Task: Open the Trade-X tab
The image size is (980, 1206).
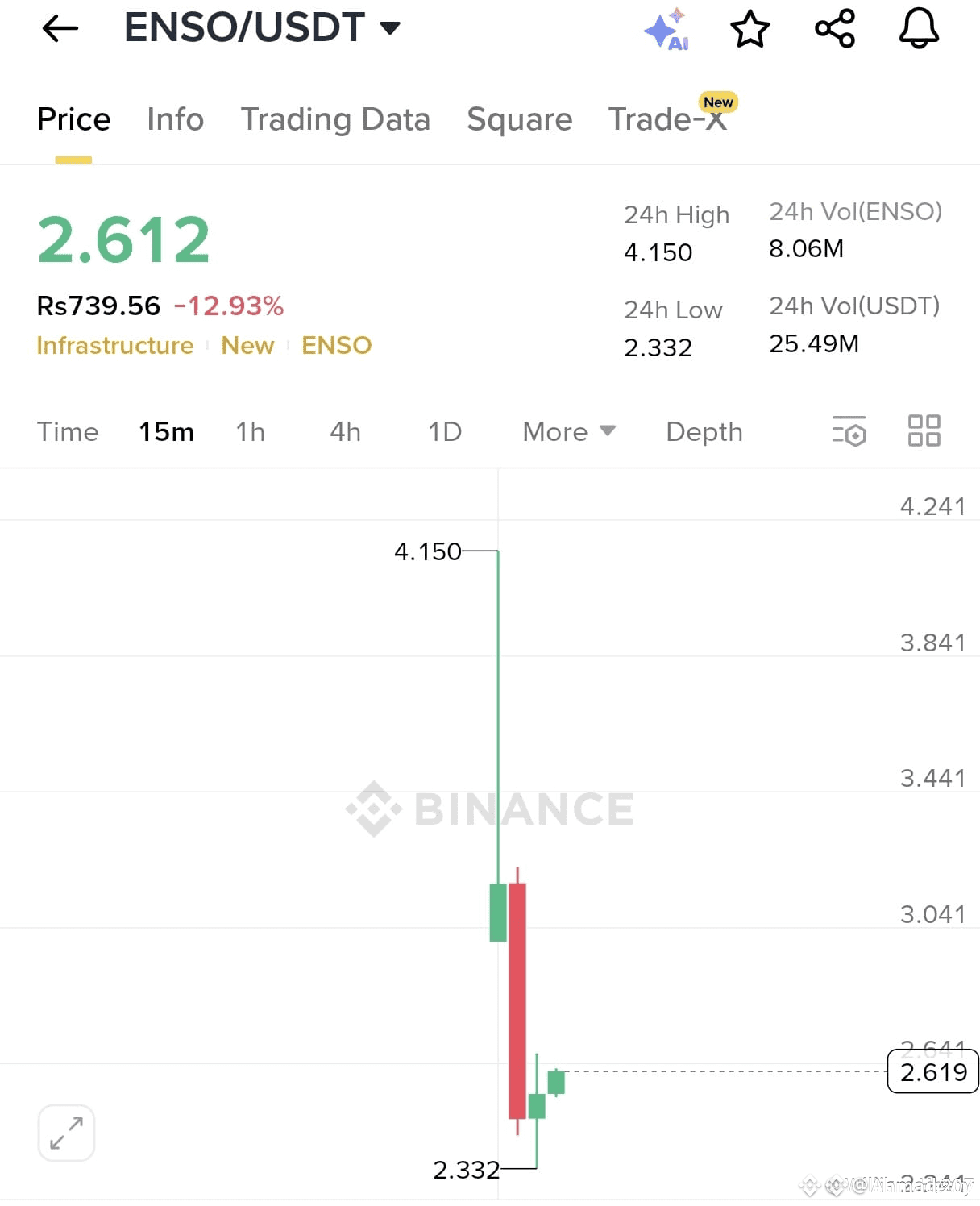Action: pos(667,119)
